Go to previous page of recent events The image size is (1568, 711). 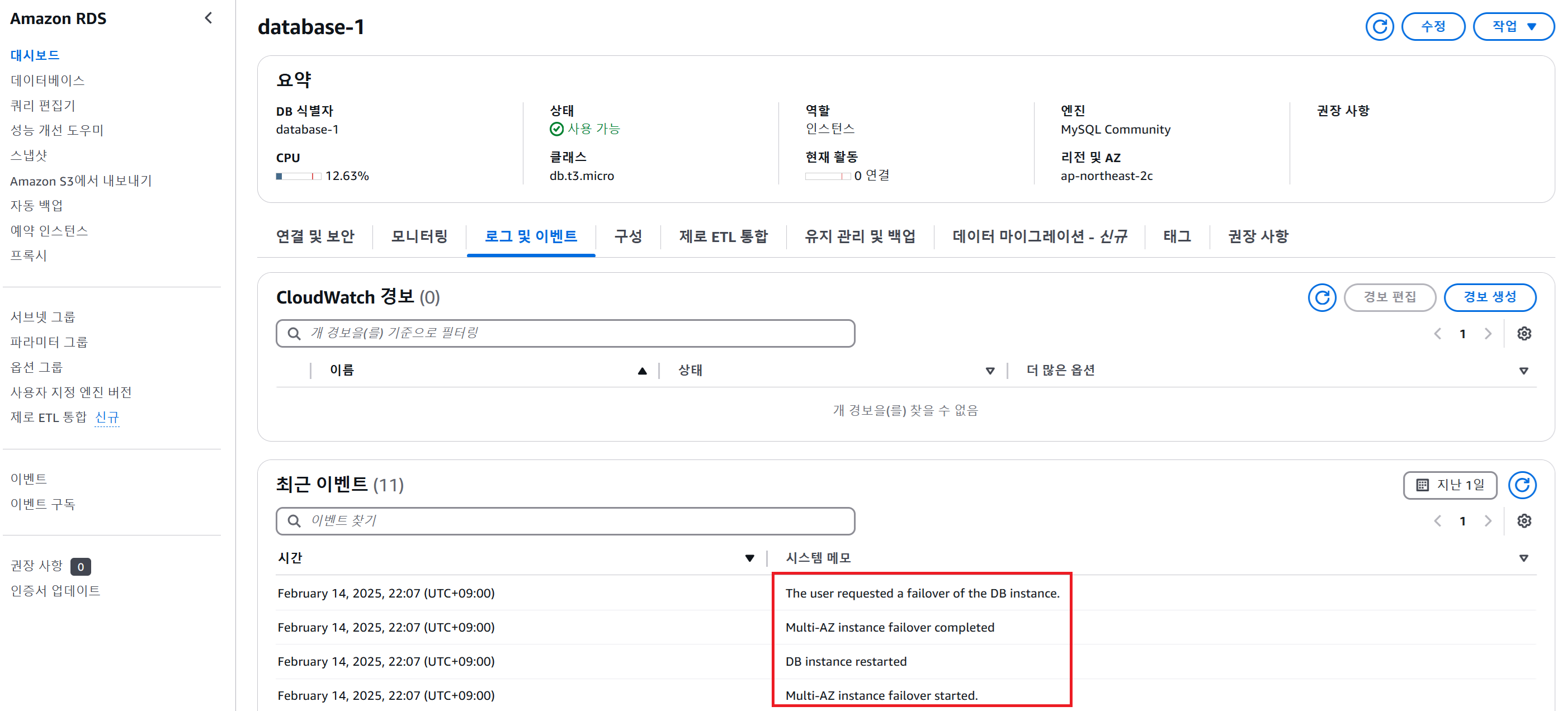pyautogui.click(x=1438, y=520)
